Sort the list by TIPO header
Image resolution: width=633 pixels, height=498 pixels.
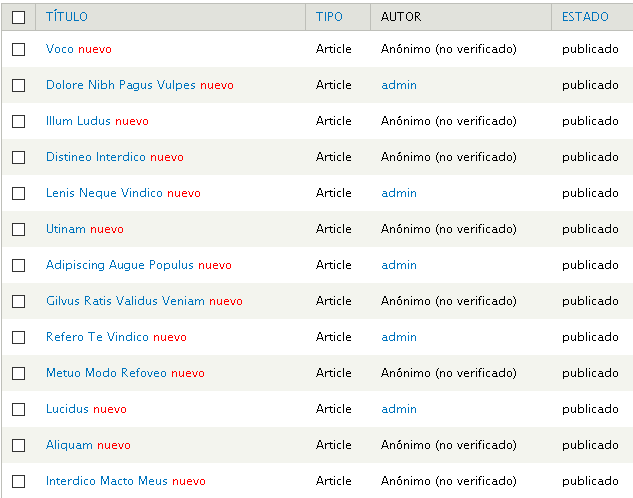[329, 17]
